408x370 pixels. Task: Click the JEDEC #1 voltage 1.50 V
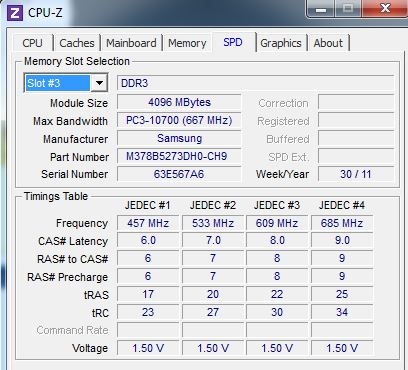click(x=148, y=348)
